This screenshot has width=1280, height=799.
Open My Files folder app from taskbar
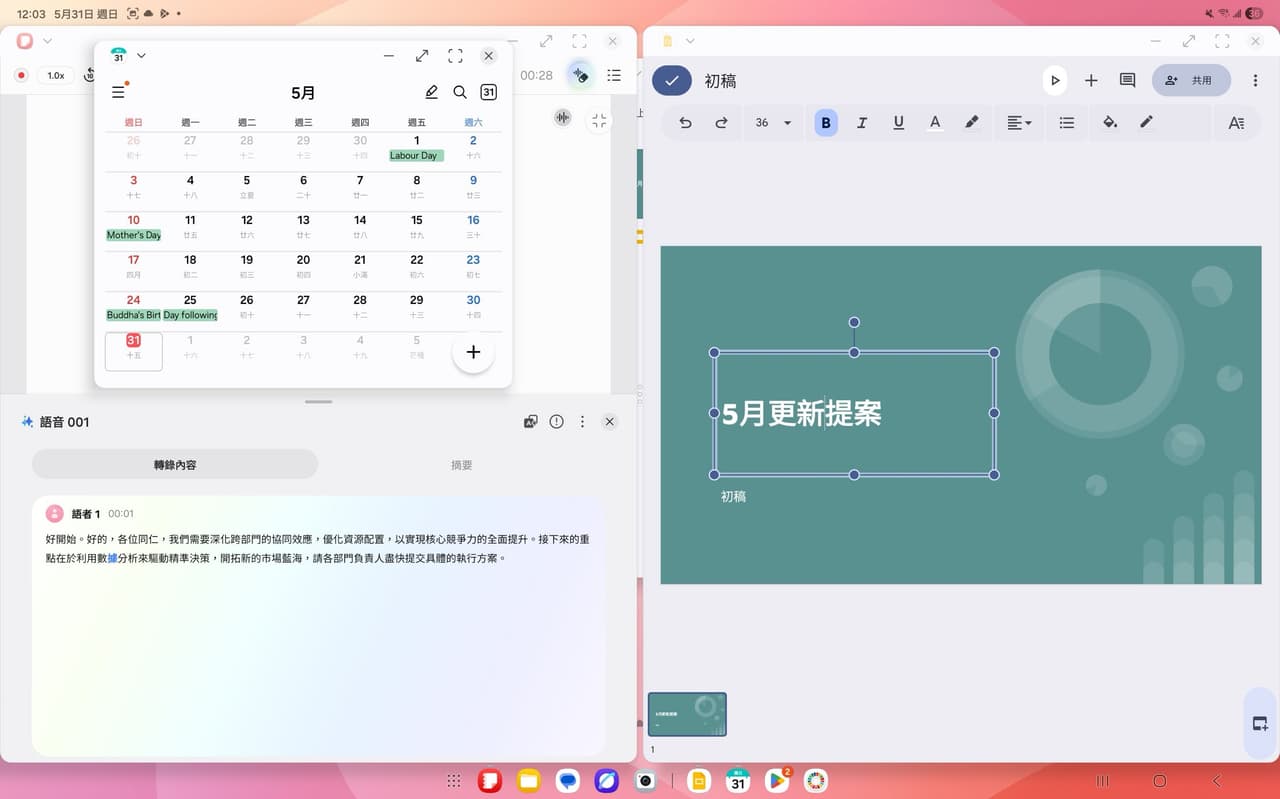pos(529,781)
